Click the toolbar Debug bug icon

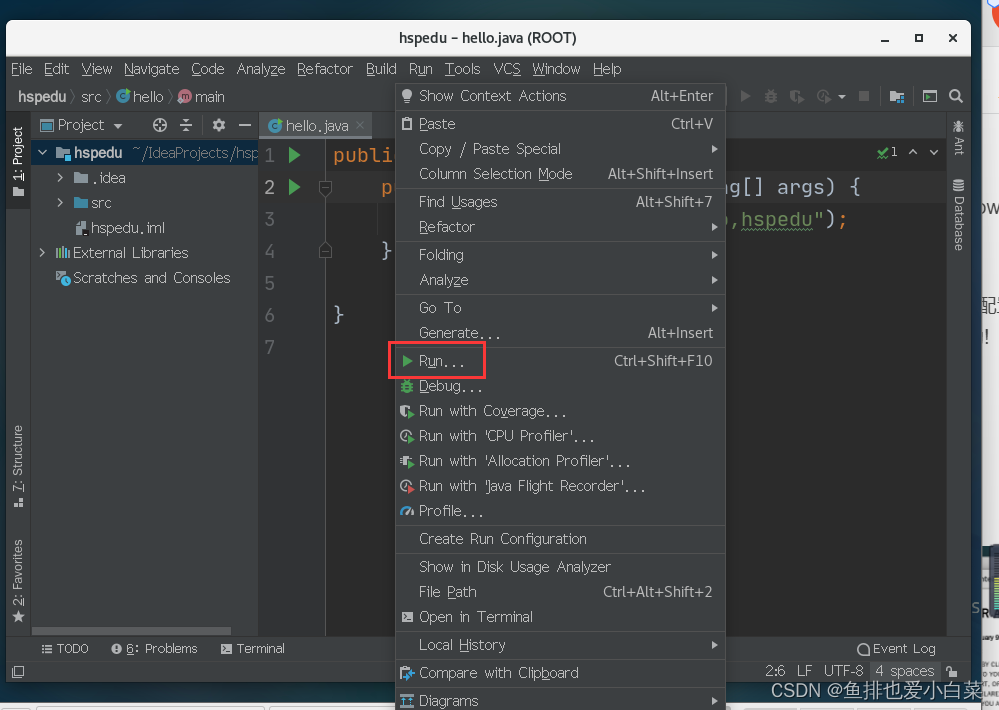[771, 96]
